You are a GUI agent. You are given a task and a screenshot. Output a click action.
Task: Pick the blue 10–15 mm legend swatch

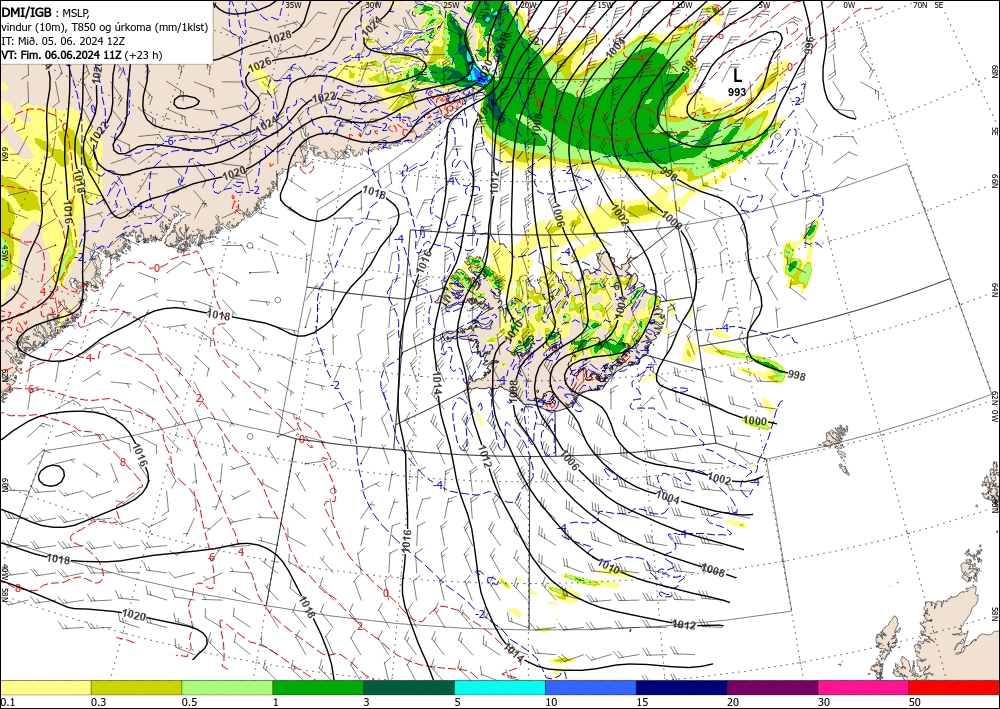click(x=591, y=688)
